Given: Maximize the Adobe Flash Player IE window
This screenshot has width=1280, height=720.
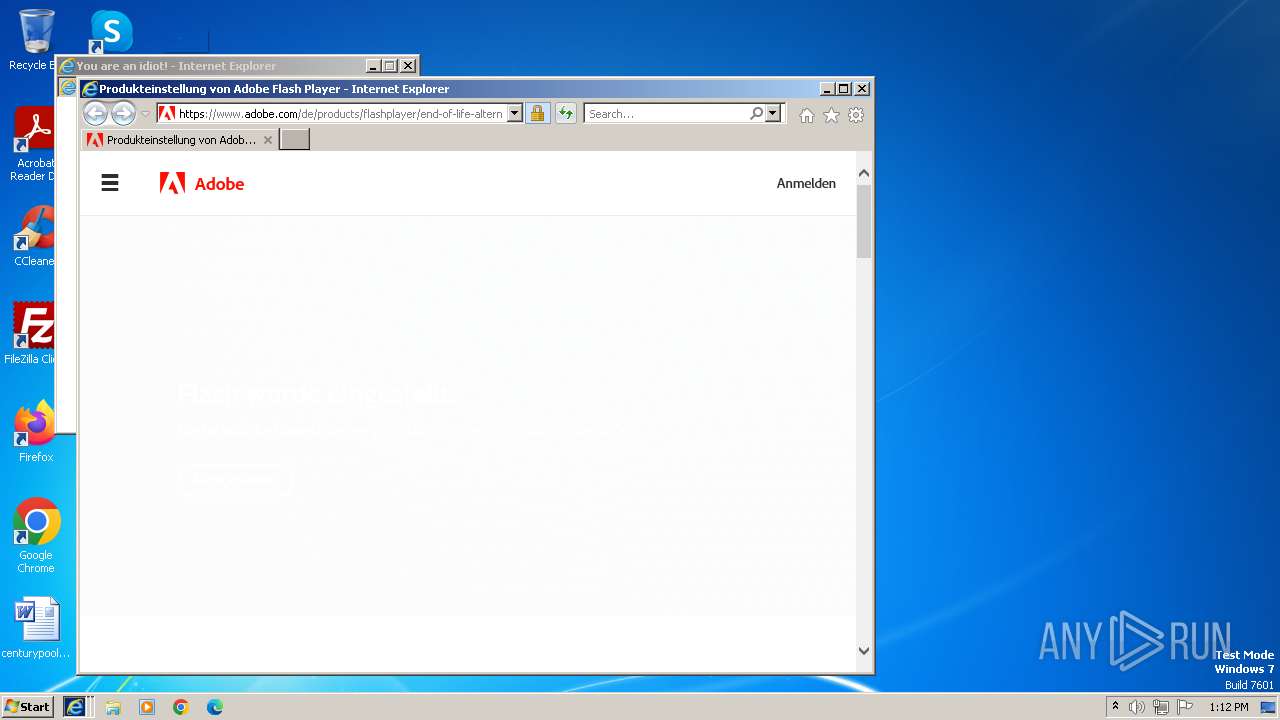Looking at the screenshot, I should pyautogui.click(x=843, y=89).
